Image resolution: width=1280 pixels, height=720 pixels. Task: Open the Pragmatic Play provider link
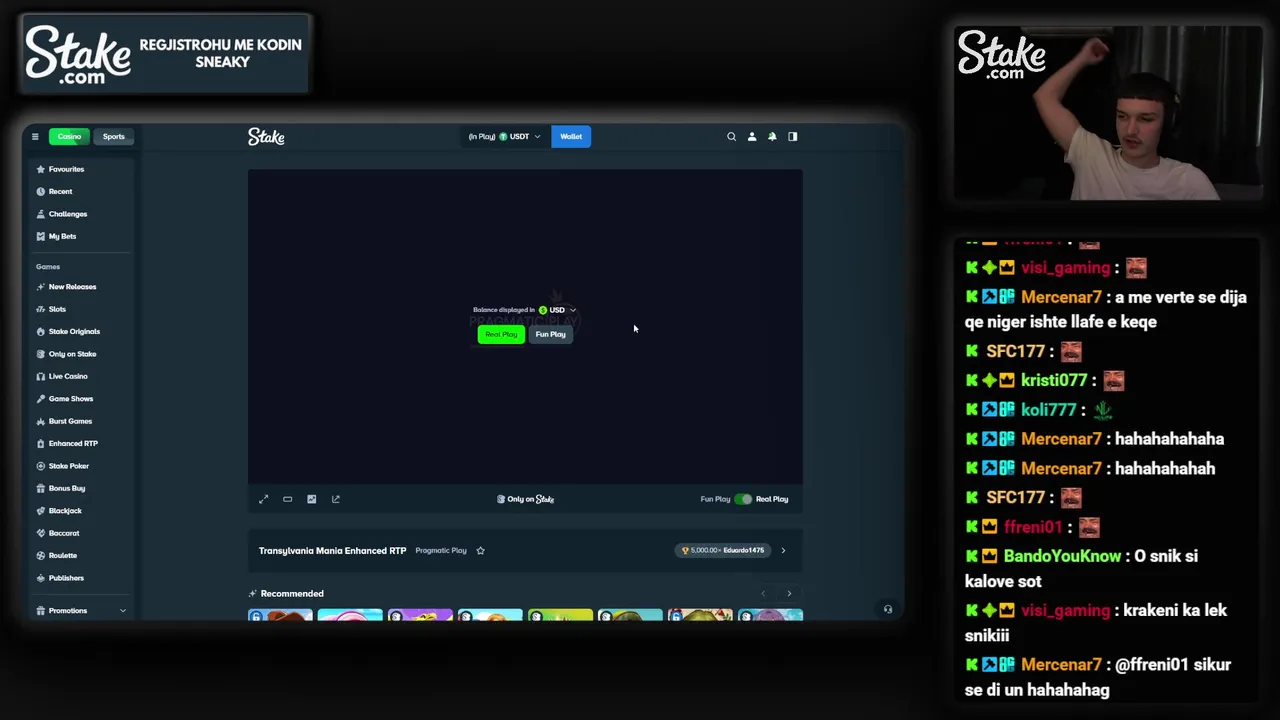(x=441, y=551)
